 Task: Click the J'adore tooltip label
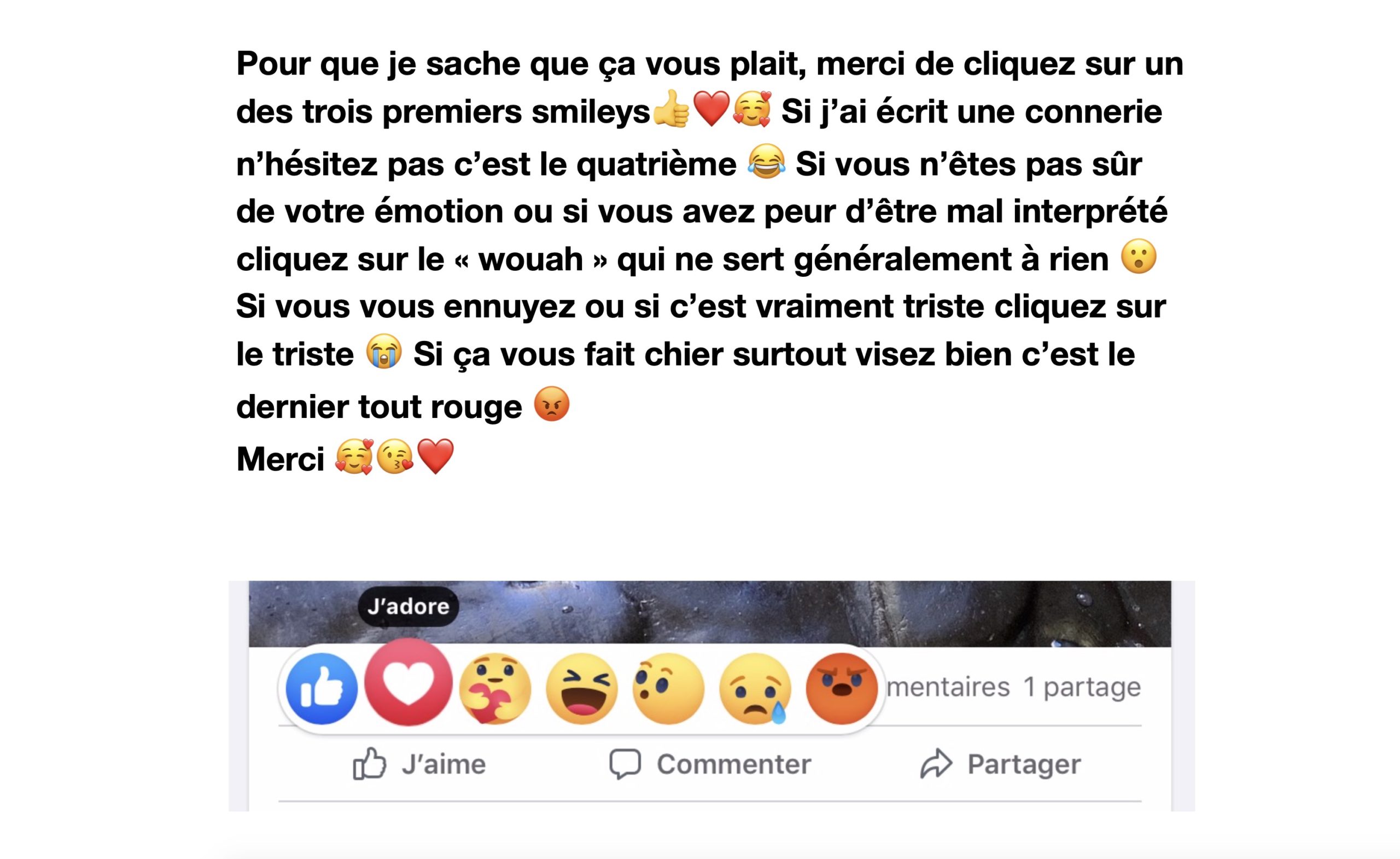[x=409, y=607]
